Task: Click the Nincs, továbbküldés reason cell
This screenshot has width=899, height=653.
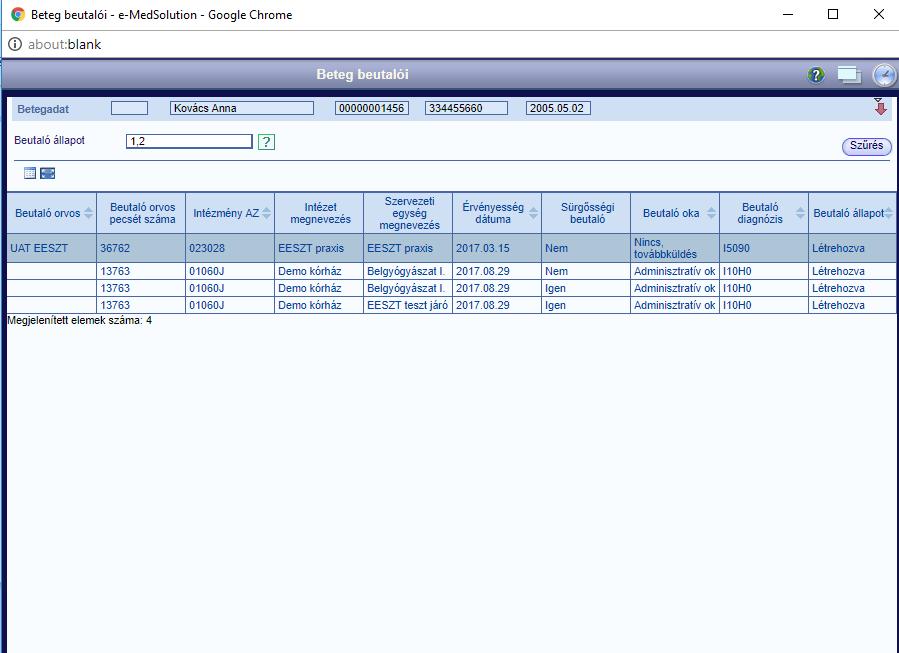Action: click(x=675, y=248)
